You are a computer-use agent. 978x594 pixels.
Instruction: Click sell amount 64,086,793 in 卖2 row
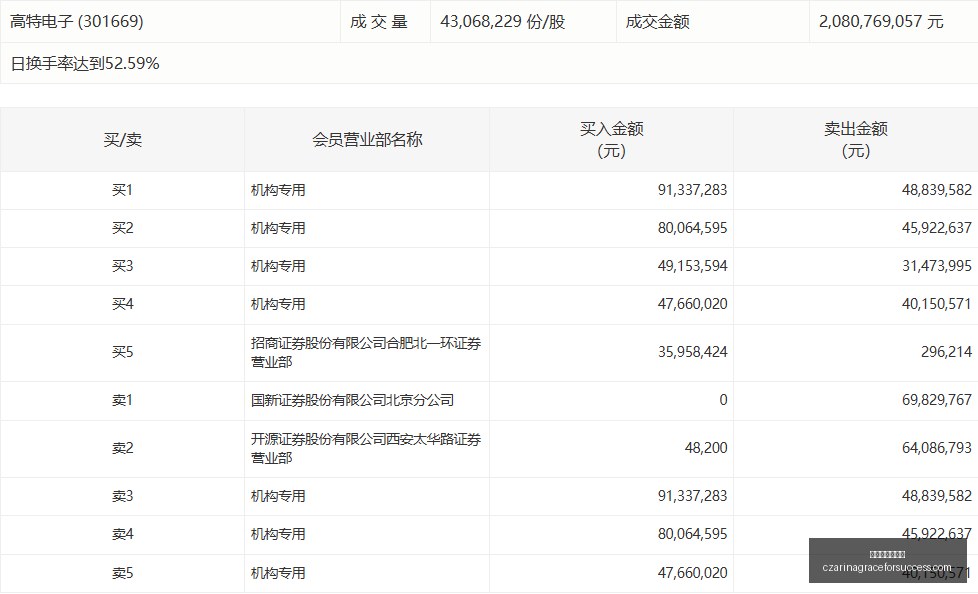point(937,448)
